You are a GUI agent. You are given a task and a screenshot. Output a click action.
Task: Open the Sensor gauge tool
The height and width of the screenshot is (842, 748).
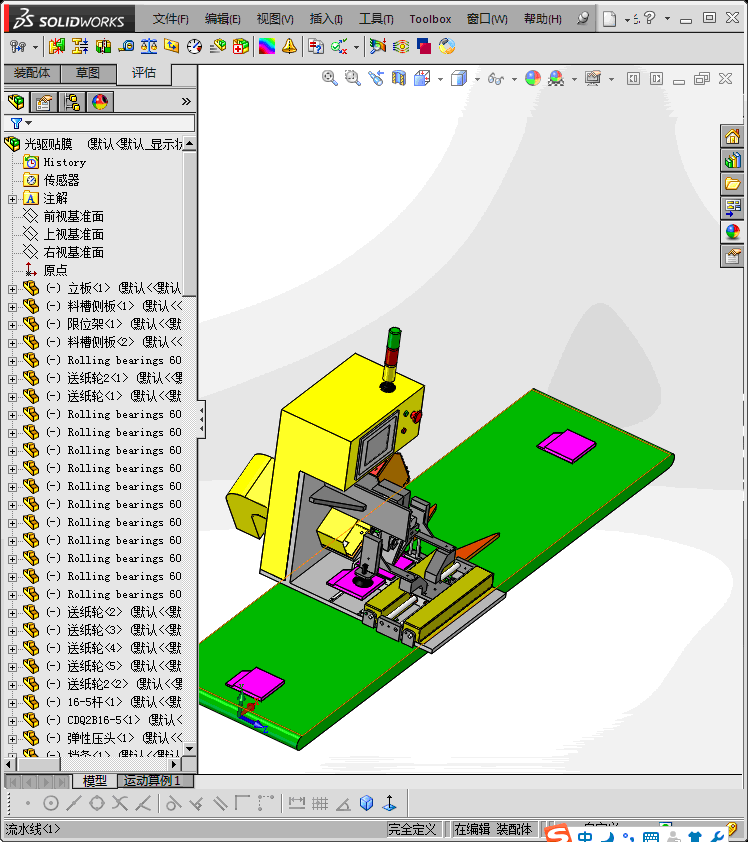point(194,47)
